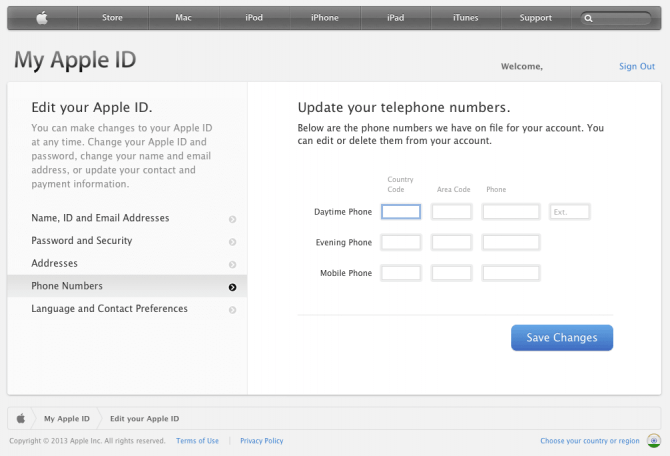
Task: Click the India flag region icon
Action: [x=653, y=440]
